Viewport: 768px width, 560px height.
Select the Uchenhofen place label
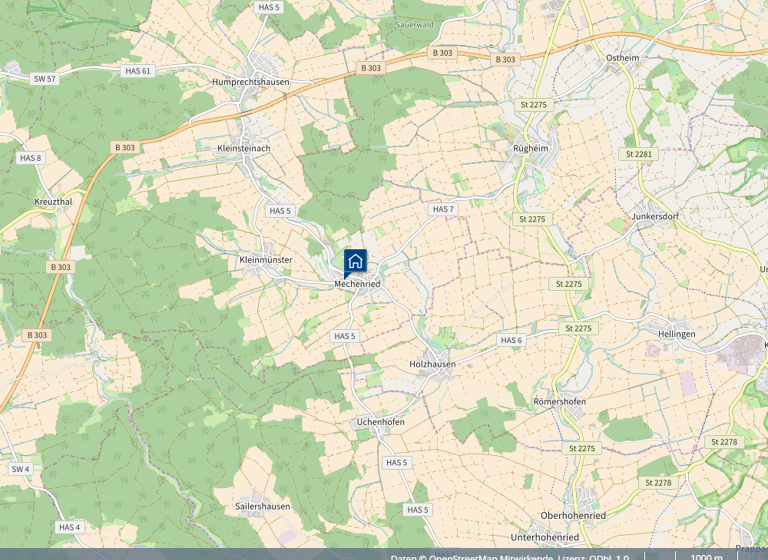tap(380, 422)
